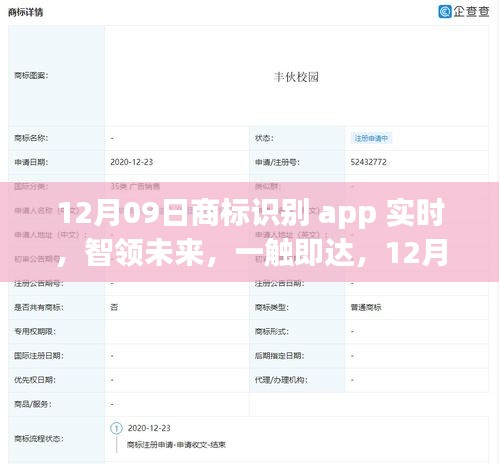Screen dimensions: 499x464
Task: Click the 企查查 logo icon
Action: (x=445, y=12)
